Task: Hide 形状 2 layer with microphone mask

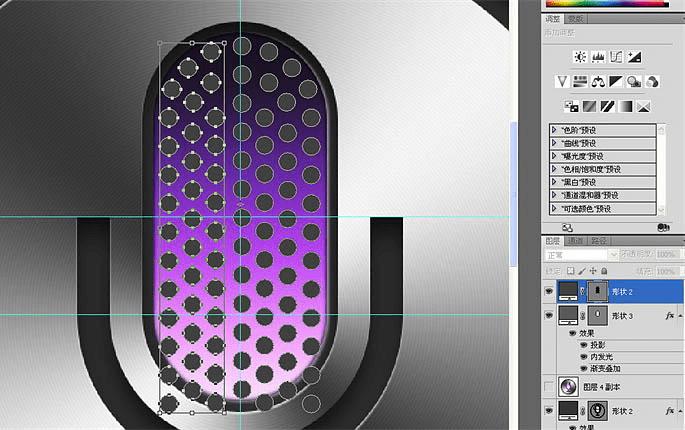Action: coord(549,411)
